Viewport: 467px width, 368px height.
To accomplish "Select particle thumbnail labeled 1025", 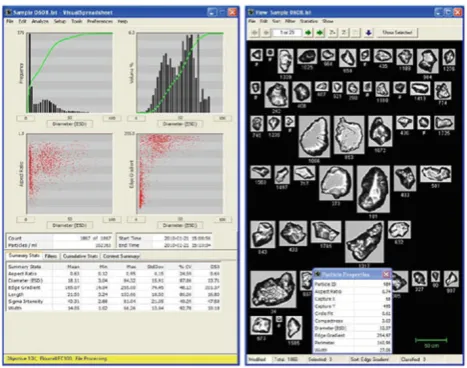I will [x=307, y=56].
